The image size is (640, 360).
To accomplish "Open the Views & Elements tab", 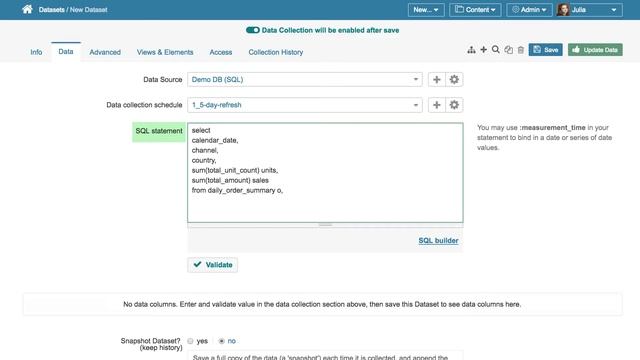I will tap(165, 52).
